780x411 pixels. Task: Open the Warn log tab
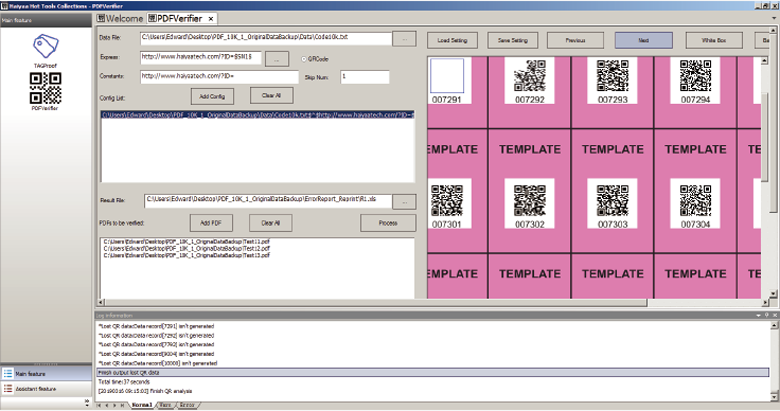click(x=166, y=406)
